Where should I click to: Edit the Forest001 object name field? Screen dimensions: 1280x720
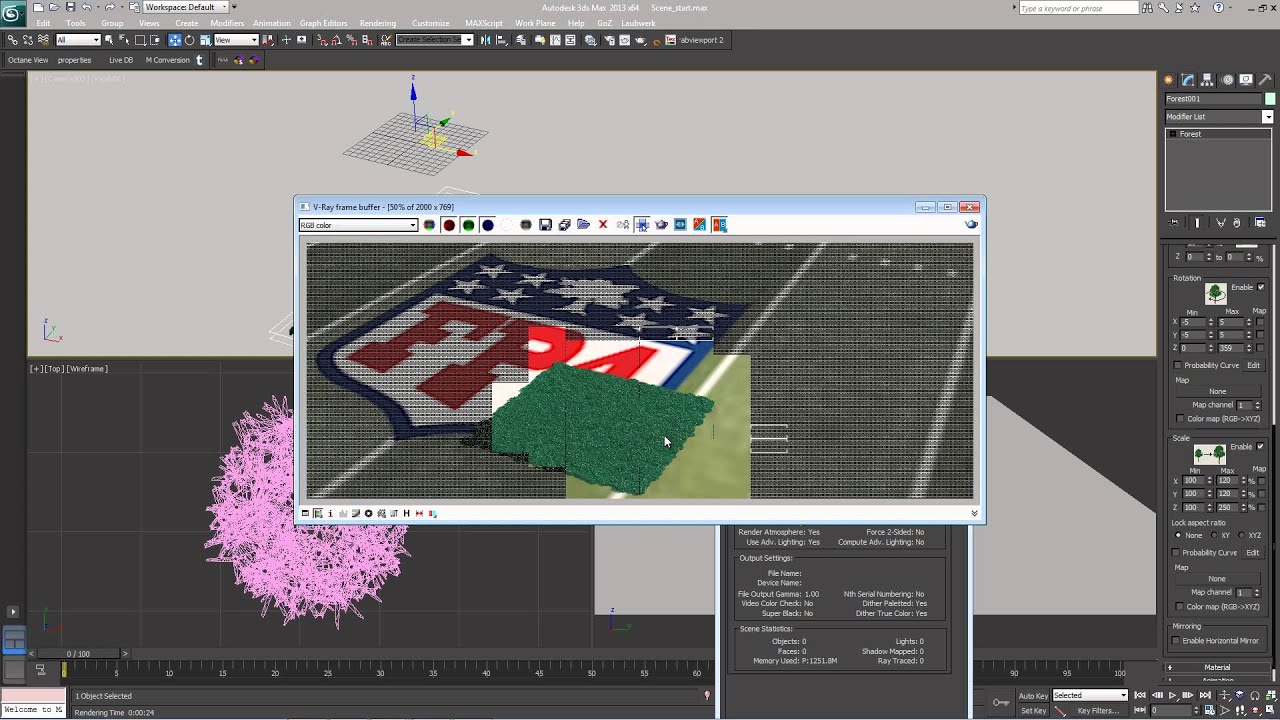pyautogui.click(x=1214, y=99)
